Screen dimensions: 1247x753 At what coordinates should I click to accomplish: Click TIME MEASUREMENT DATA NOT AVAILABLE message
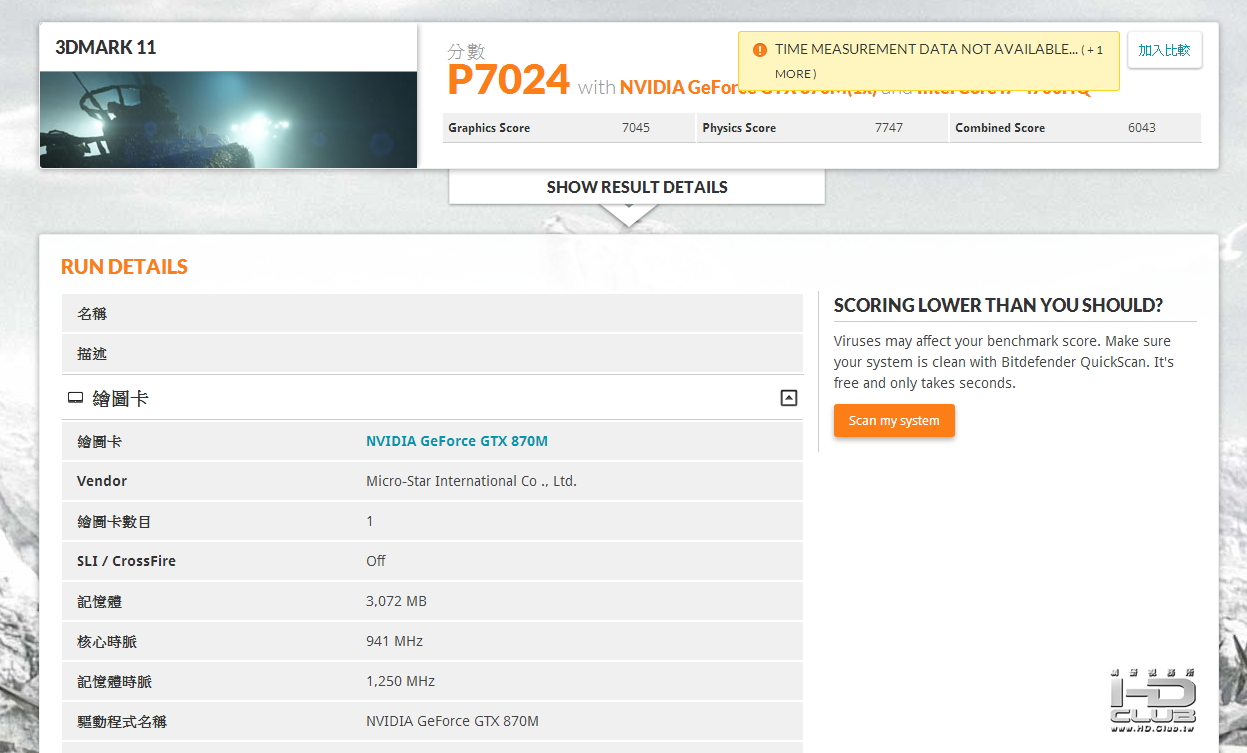click(x=926, y=49)
